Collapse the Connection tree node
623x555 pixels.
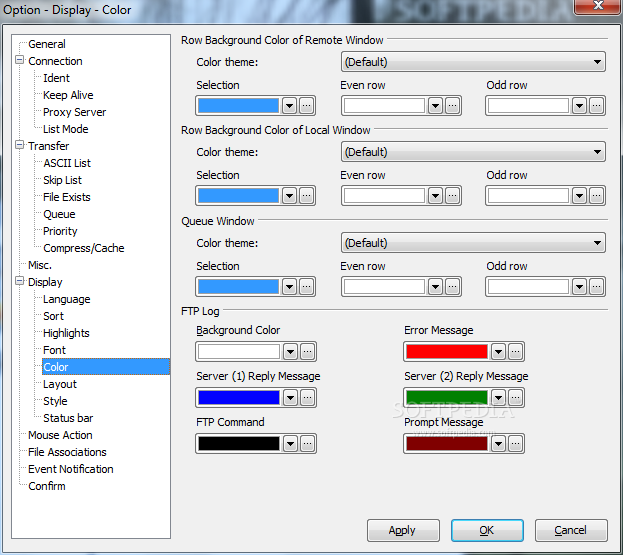point(19,60)
